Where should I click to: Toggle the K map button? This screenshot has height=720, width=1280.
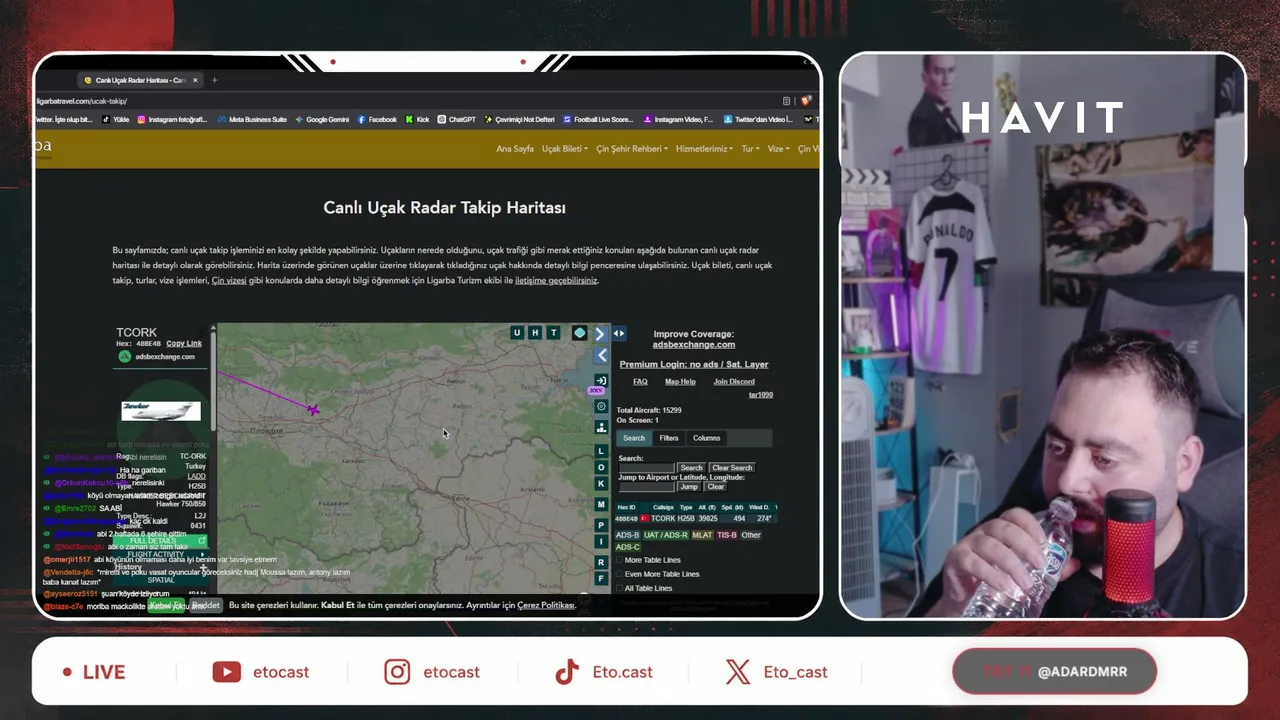click(601, 484)
